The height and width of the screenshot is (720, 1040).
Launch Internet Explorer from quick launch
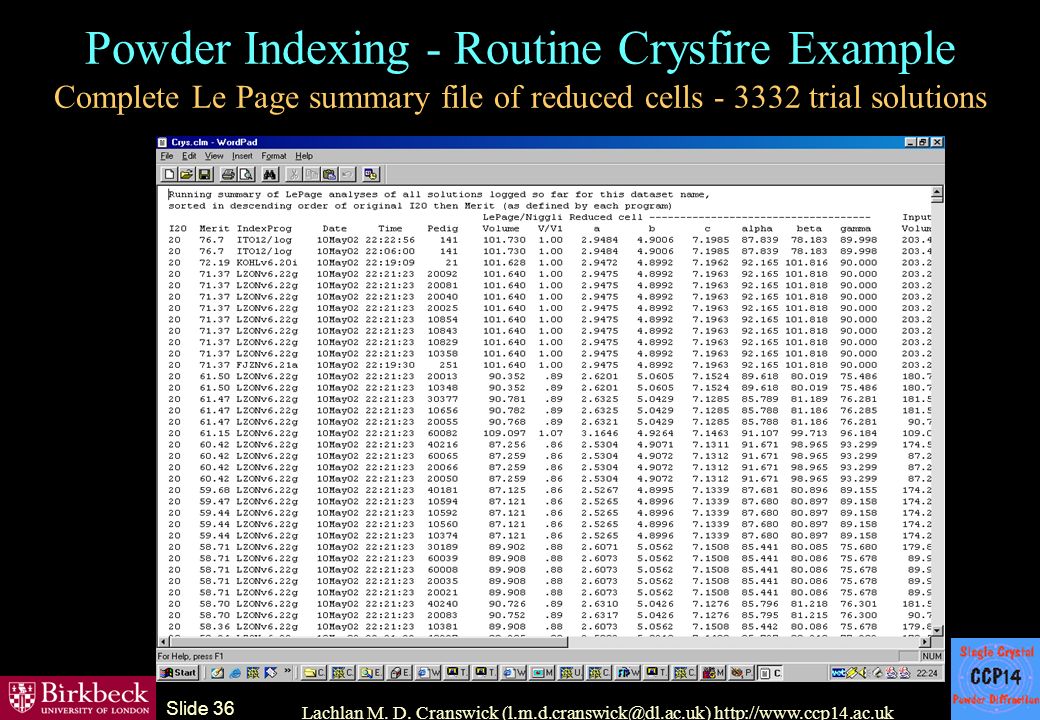[235, 673]
